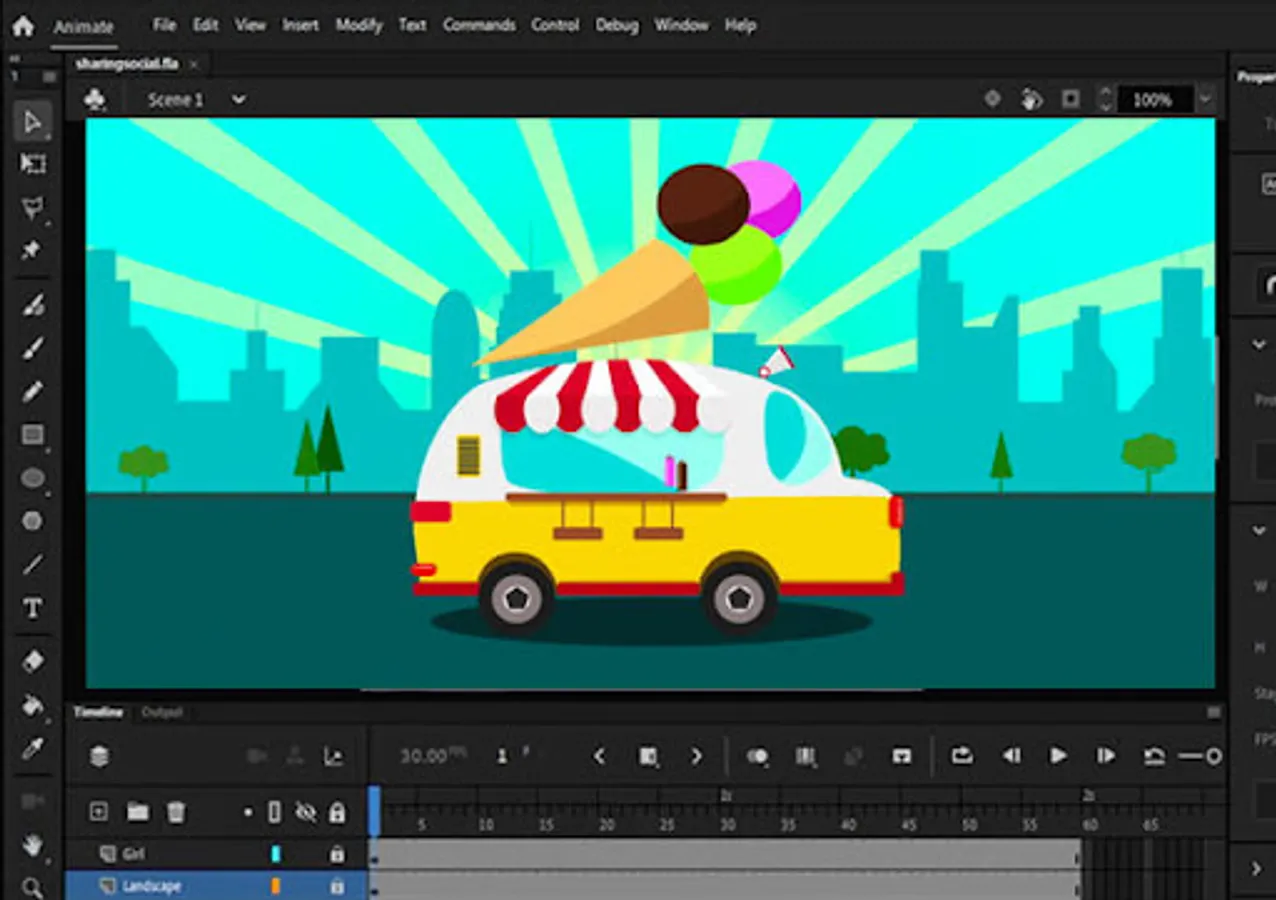Image resolution: width=1276 pixels, height=900 pixels.
Task: Choose the Rectangle tool
Action: point(33,435)
